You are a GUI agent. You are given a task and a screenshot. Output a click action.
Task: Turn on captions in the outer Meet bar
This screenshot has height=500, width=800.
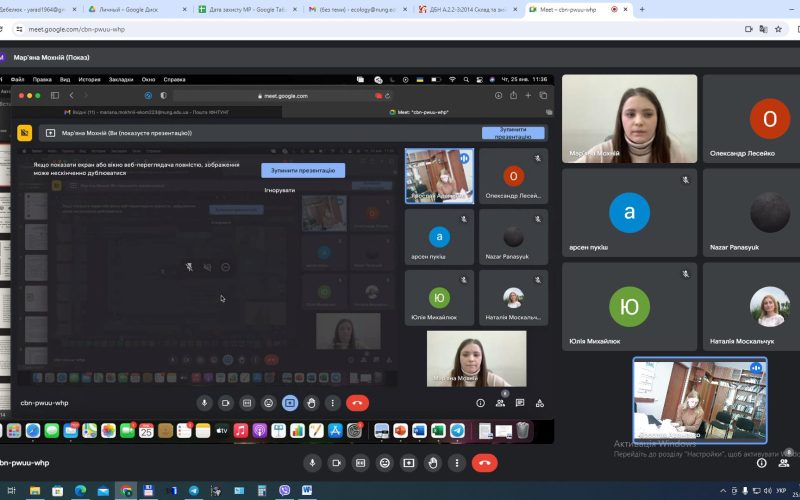point(360,463)
